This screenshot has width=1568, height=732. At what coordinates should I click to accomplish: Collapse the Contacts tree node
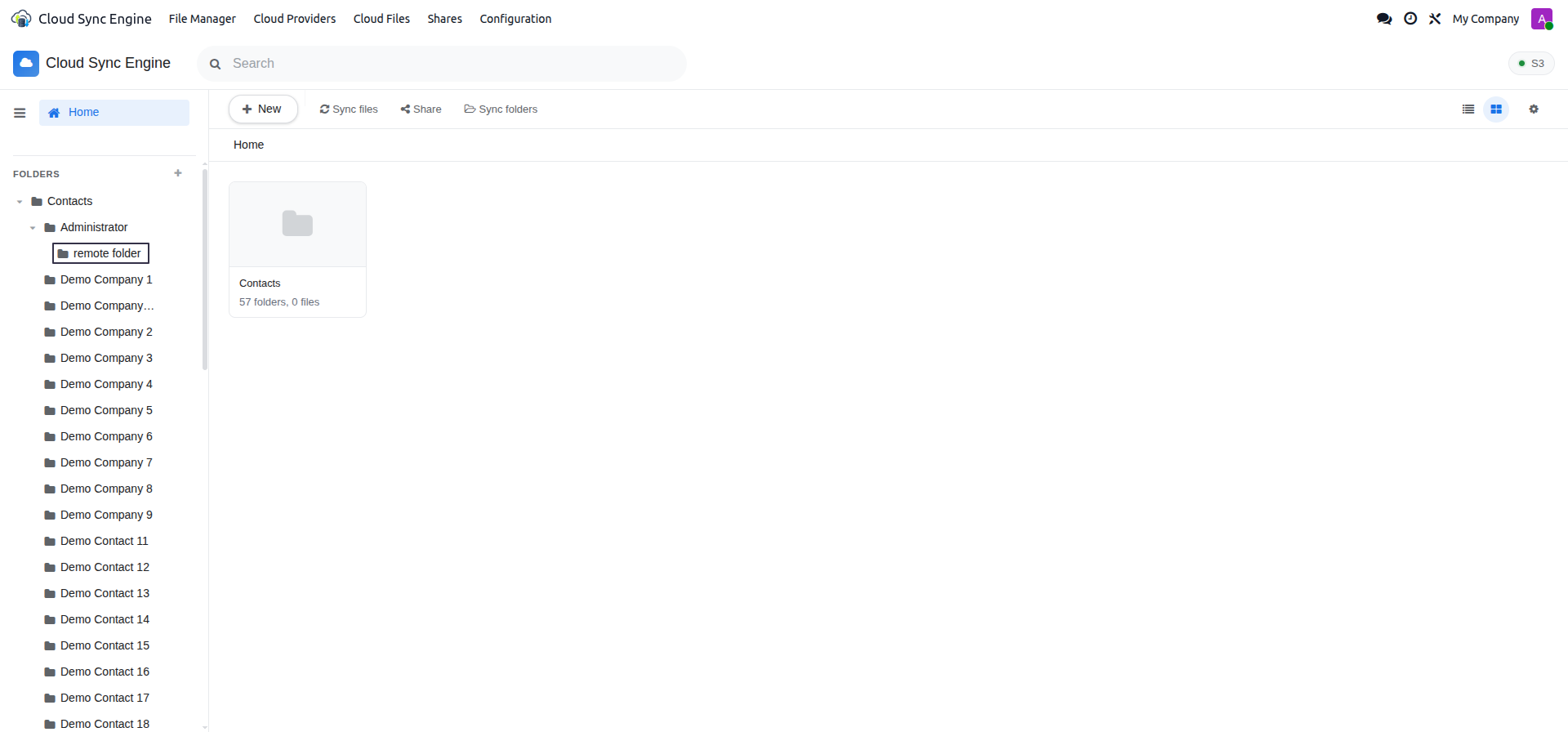click(20, 202)
